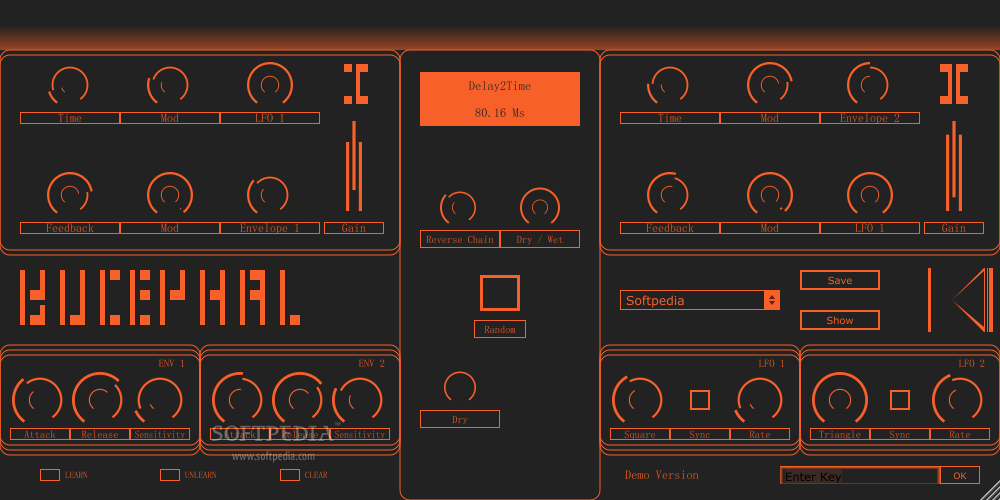Click the Reverse Chain knob

tap(458, 207)
